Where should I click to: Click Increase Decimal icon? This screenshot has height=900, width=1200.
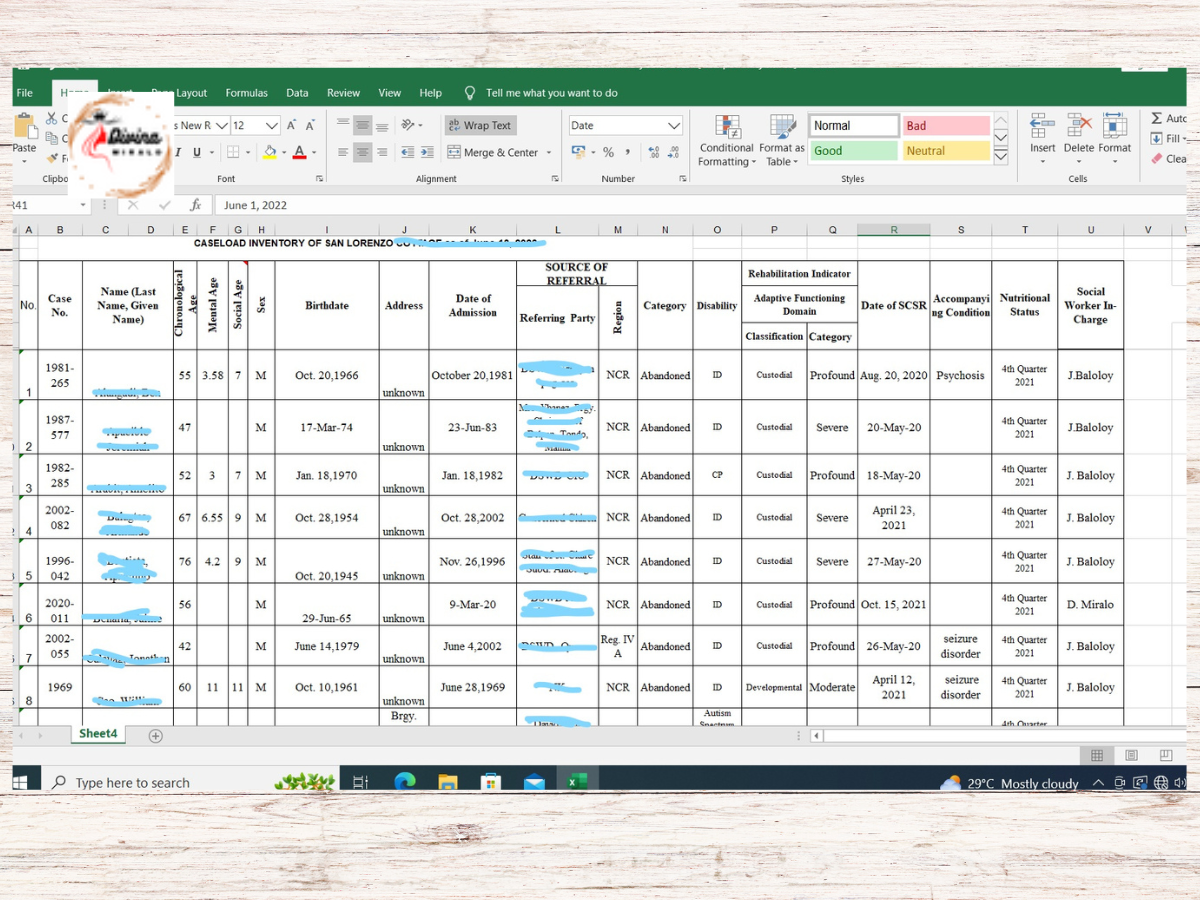[x=654, y=152]
